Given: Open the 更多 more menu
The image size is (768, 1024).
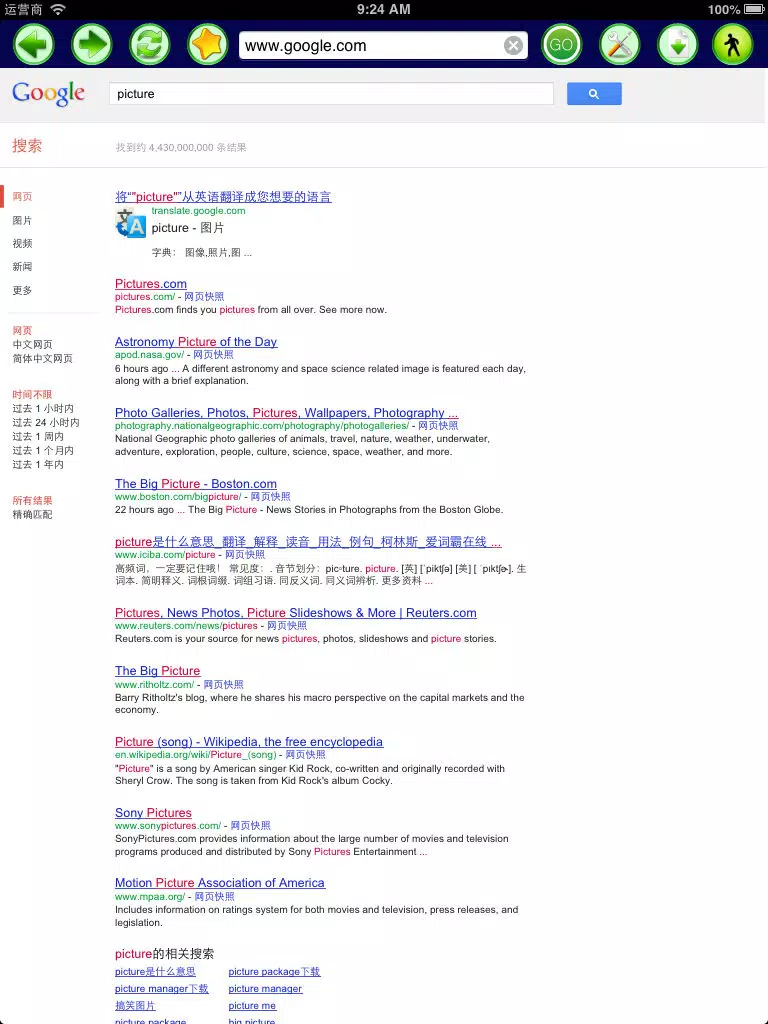Looking at the screenshot, I should click(22, 290).
